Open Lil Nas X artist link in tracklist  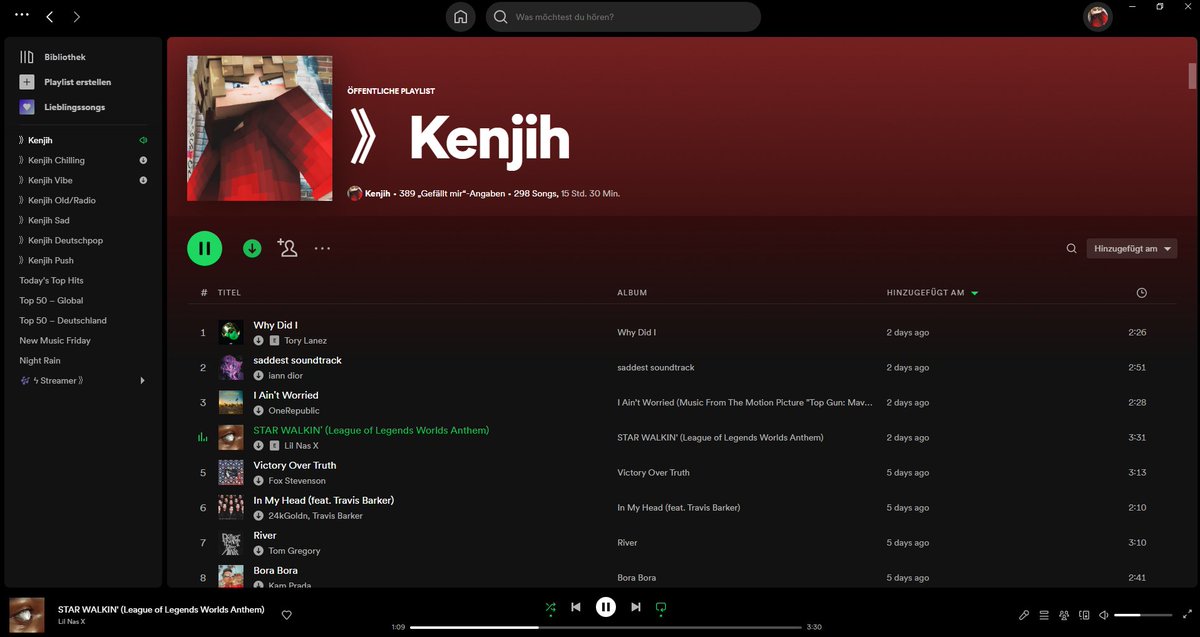(x=301, y=446)
